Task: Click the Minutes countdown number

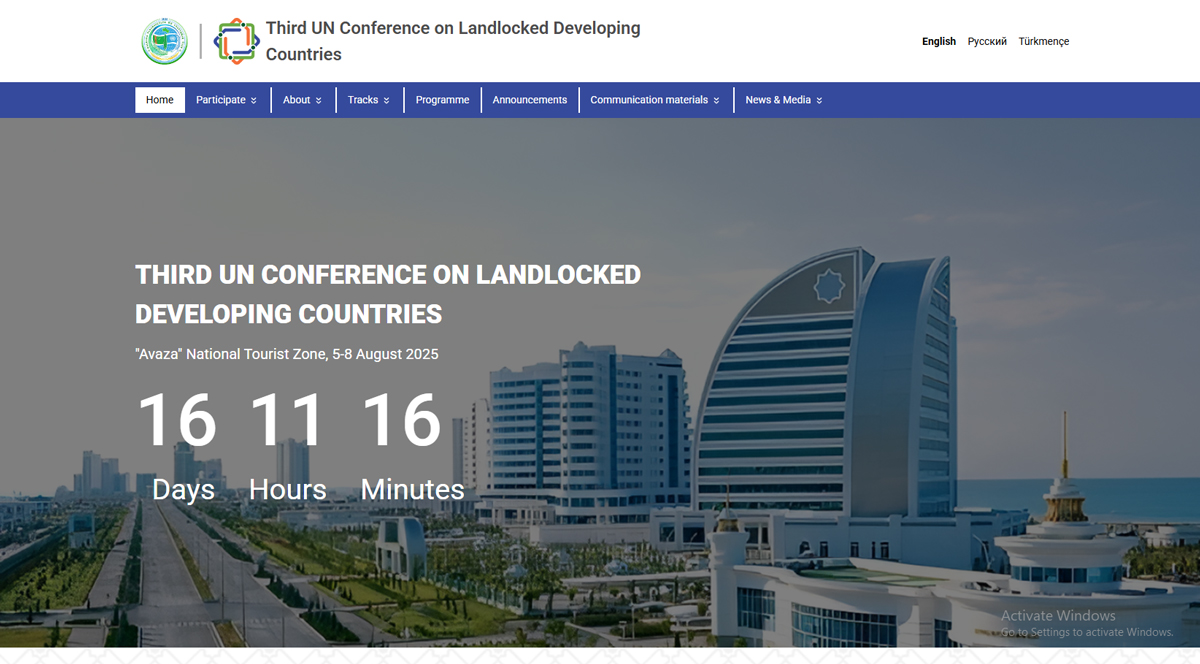Action: pyautogui.click(x=402, y=420)
